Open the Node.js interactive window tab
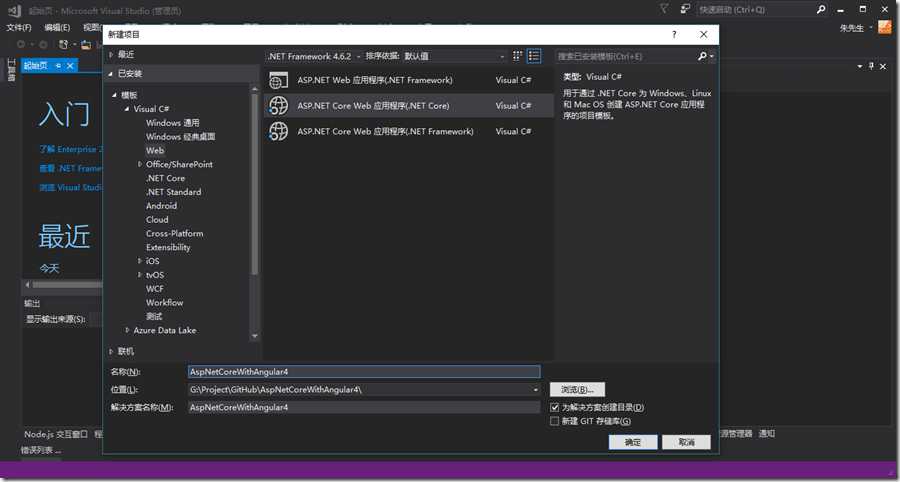Viewport: 900px width, 482px height. tap(56, 434)
